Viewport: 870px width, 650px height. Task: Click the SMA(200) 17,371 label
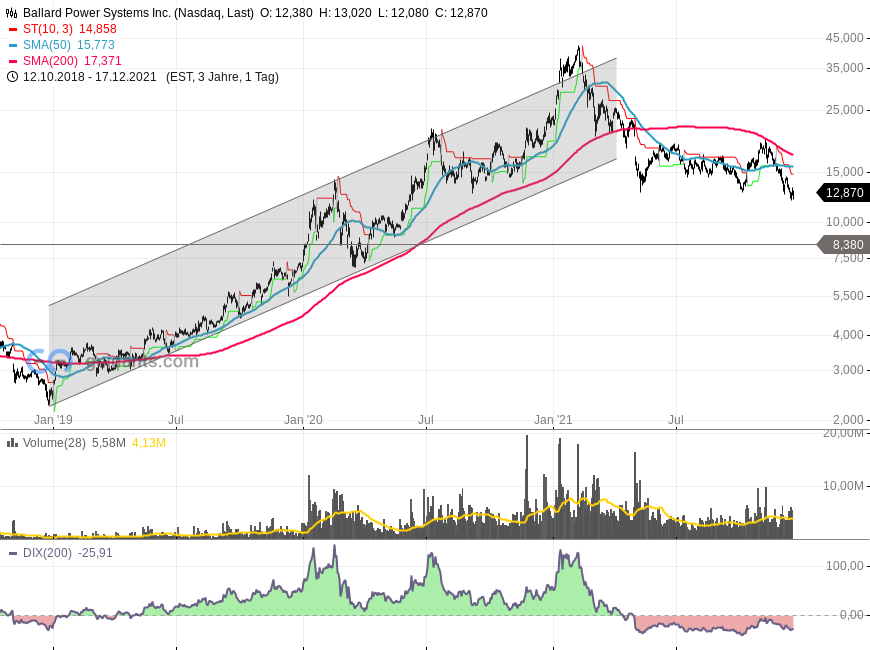pos(72,61)
